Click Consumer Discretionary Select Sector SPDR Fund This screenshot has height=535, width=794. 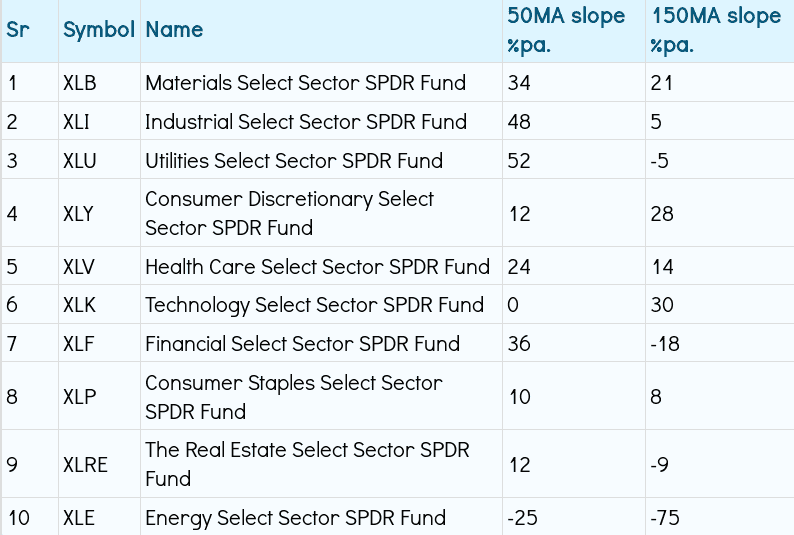pos(289,213)
